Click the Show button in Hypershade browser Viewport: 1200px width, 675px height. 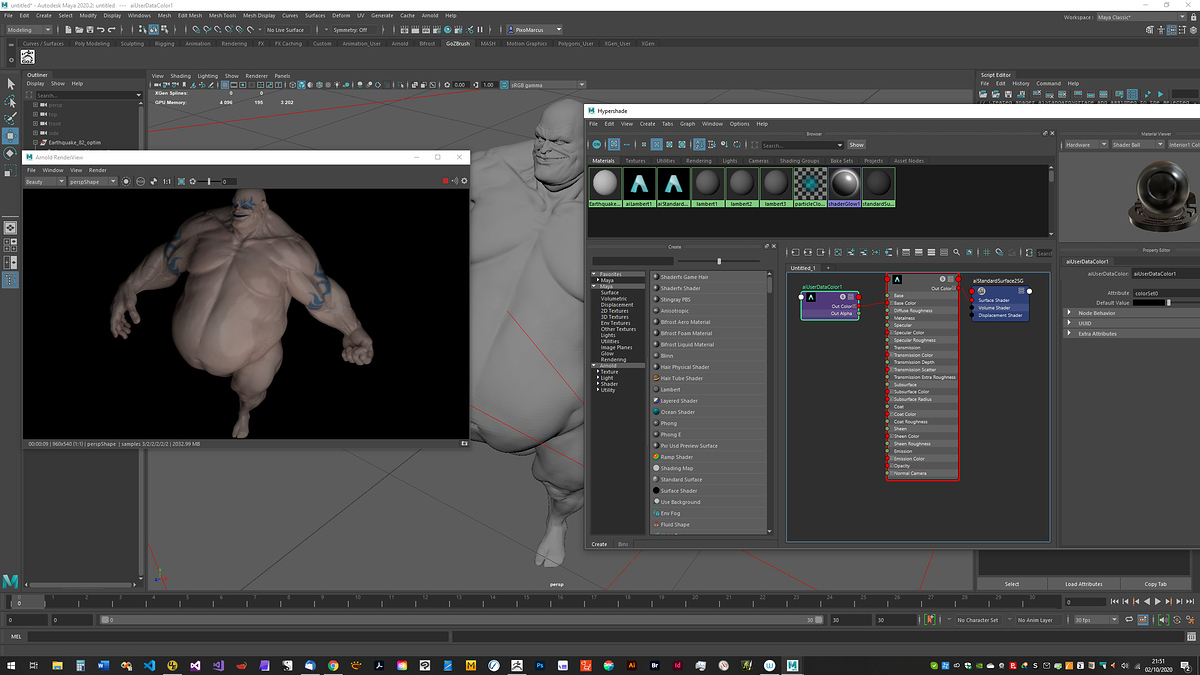(856, 144)
